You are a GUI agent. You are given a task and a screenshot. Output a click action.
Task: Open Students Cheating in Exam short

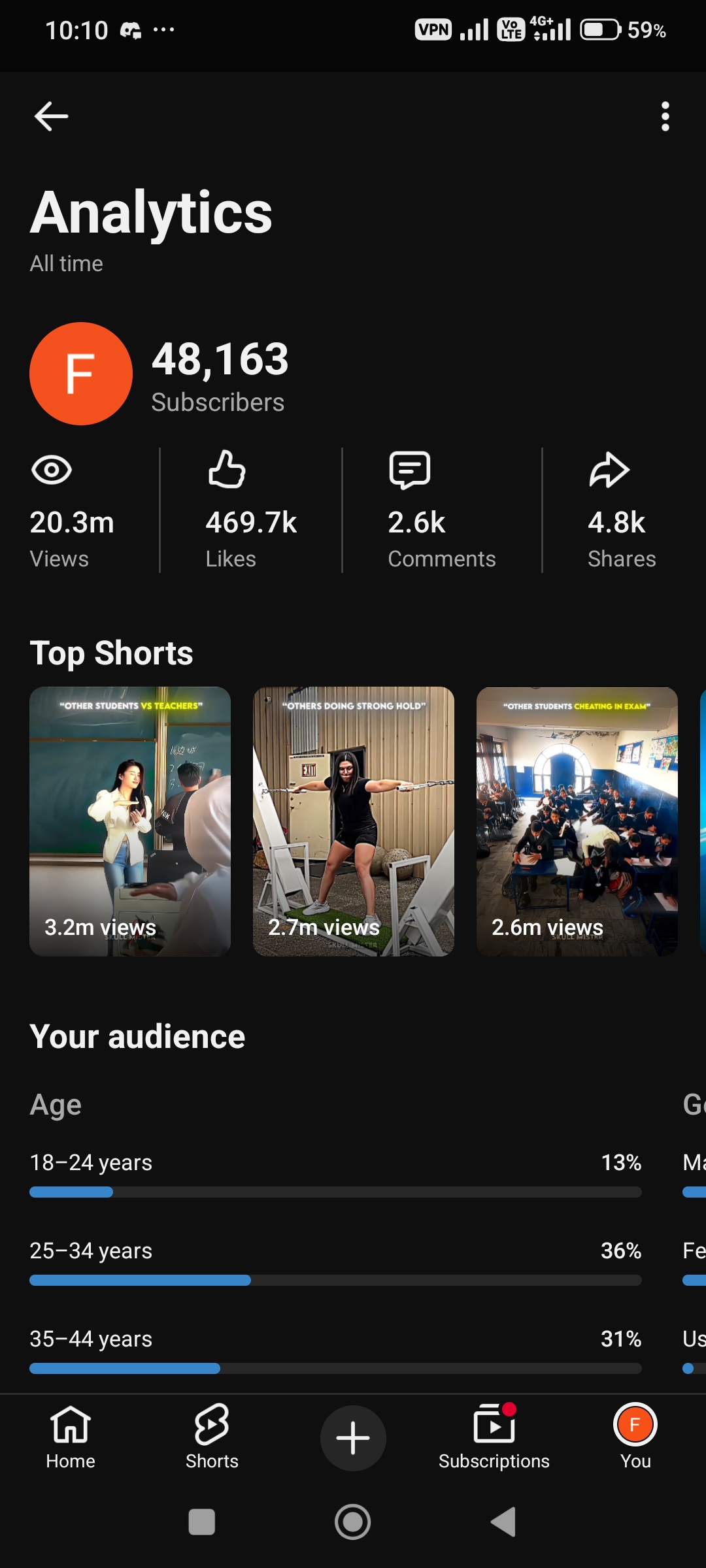coord(577,821)
